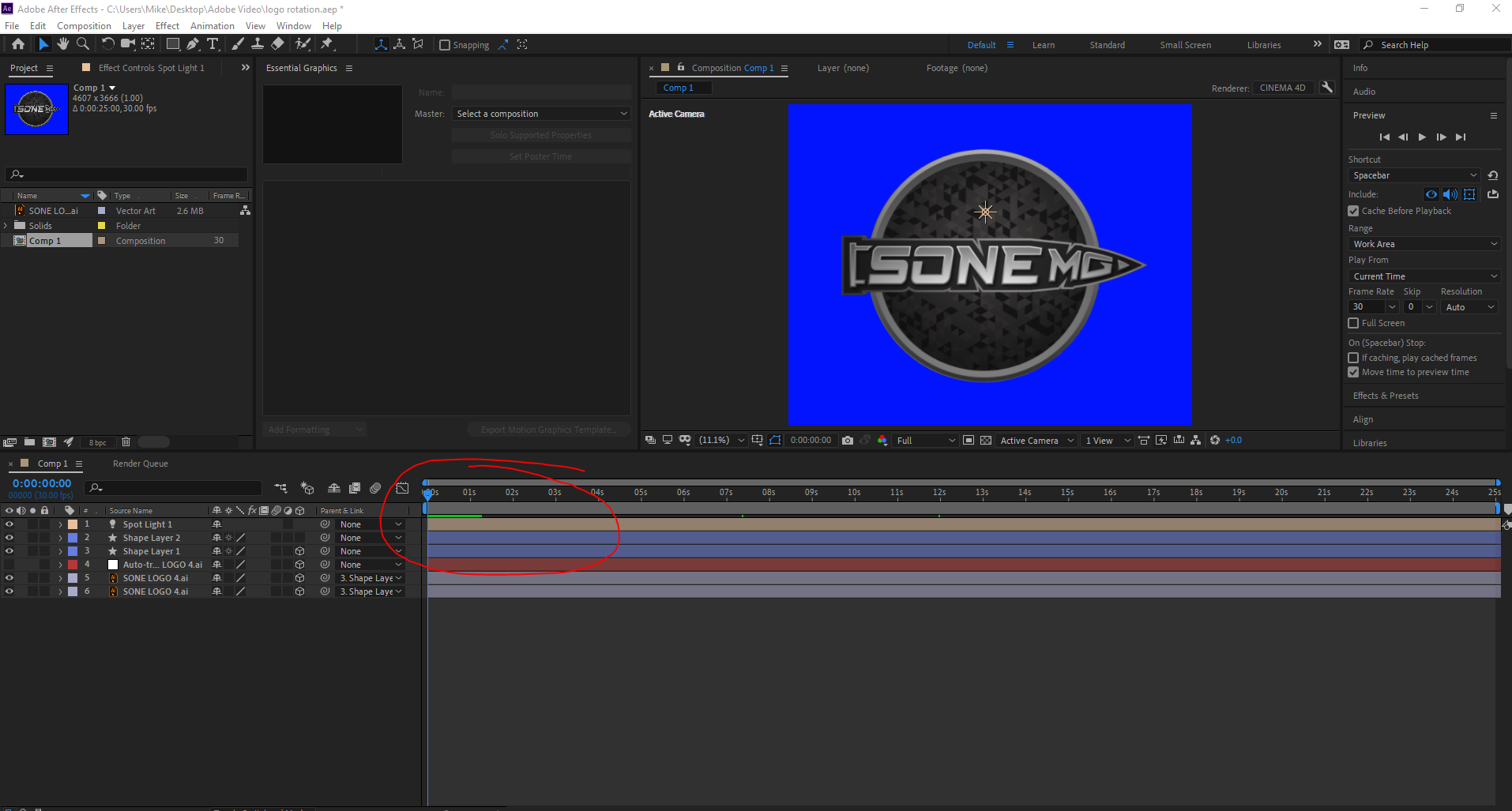This screenshot has height=811, width=1512.
Task: Open the Animation menu
Action: 212,26
